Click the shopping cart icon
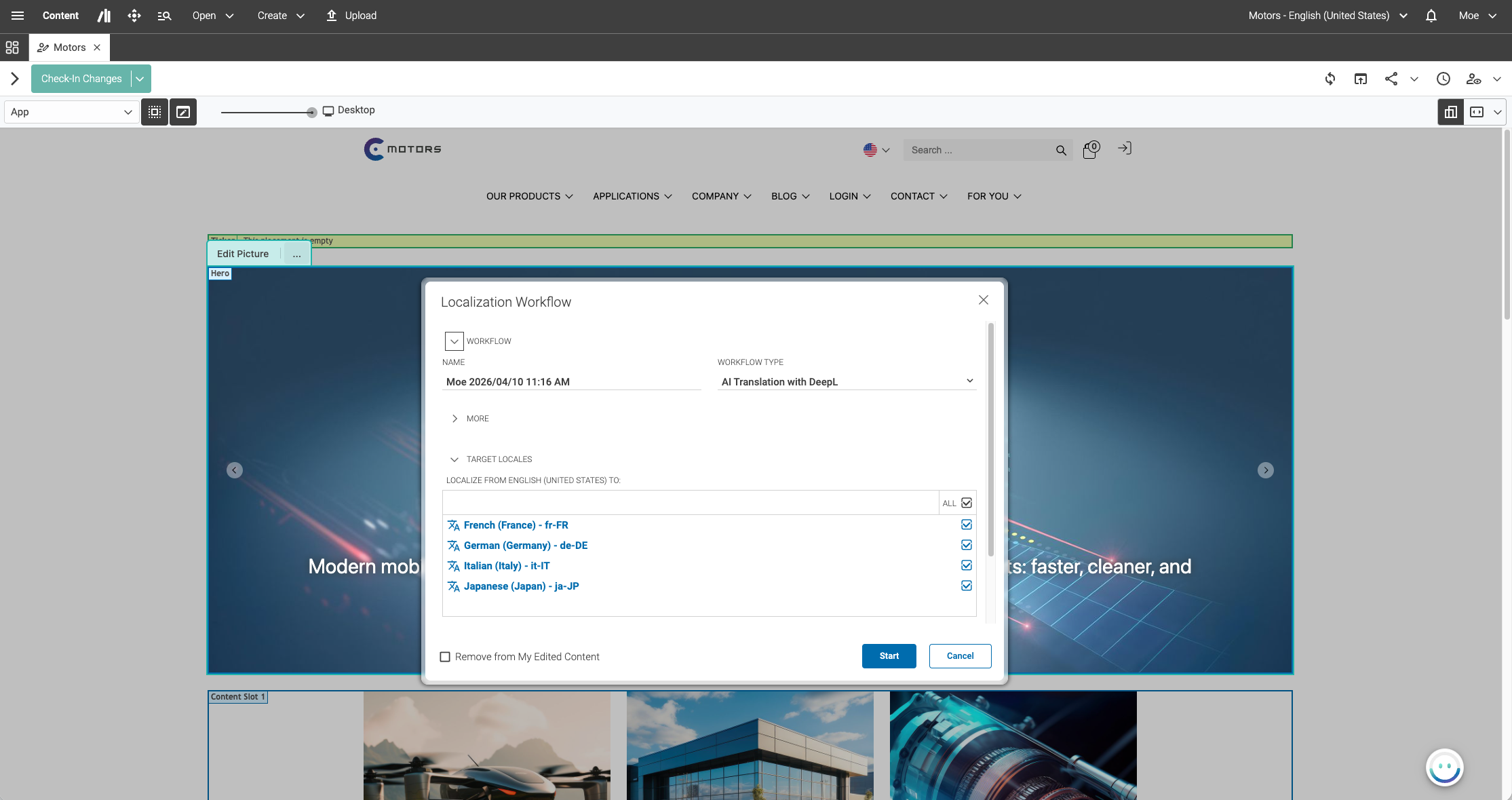 (1090, 149)
